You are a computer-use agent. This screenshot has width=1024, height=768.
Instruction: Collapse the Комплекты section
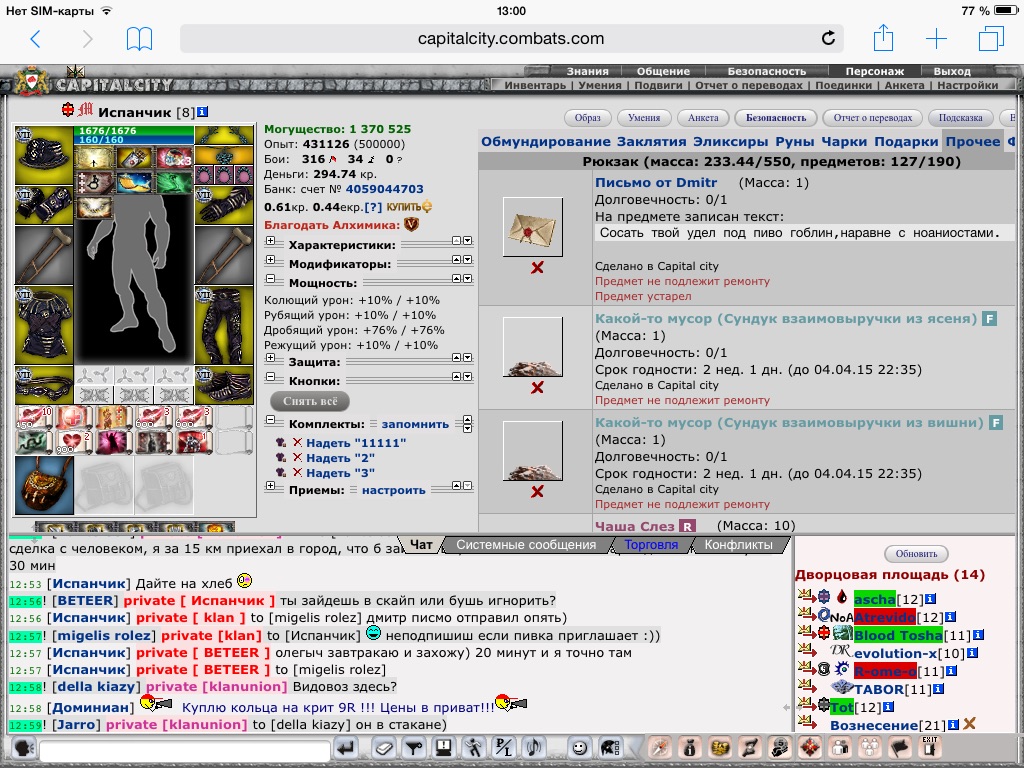tap(270, 421)
